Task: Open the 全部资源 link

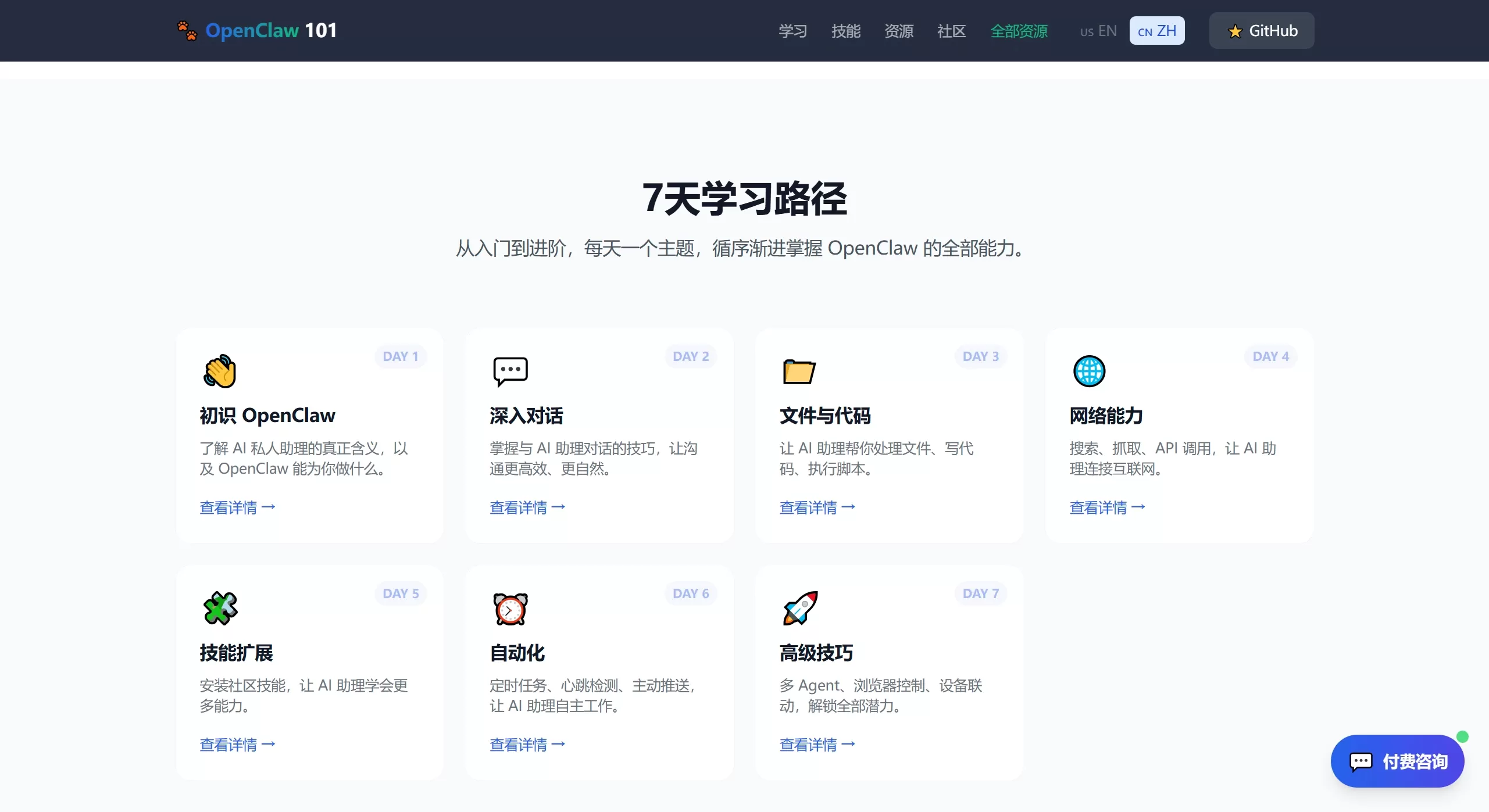Action: pos(1019,31)
